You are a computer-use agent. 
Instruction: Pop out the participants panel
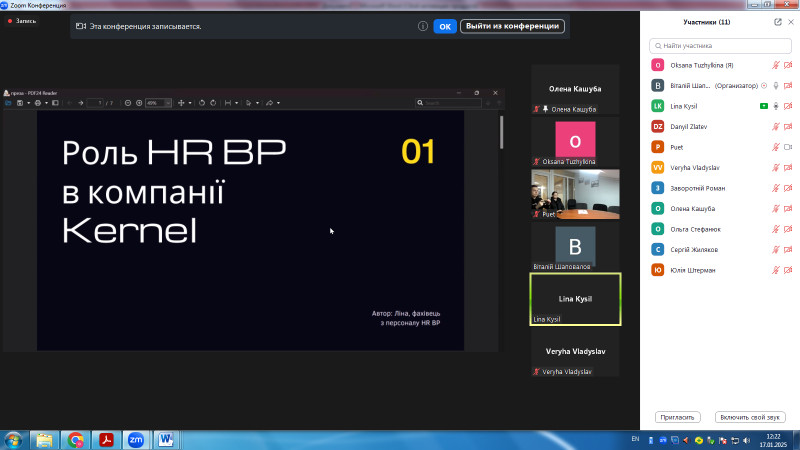click(x=778, y=21)
